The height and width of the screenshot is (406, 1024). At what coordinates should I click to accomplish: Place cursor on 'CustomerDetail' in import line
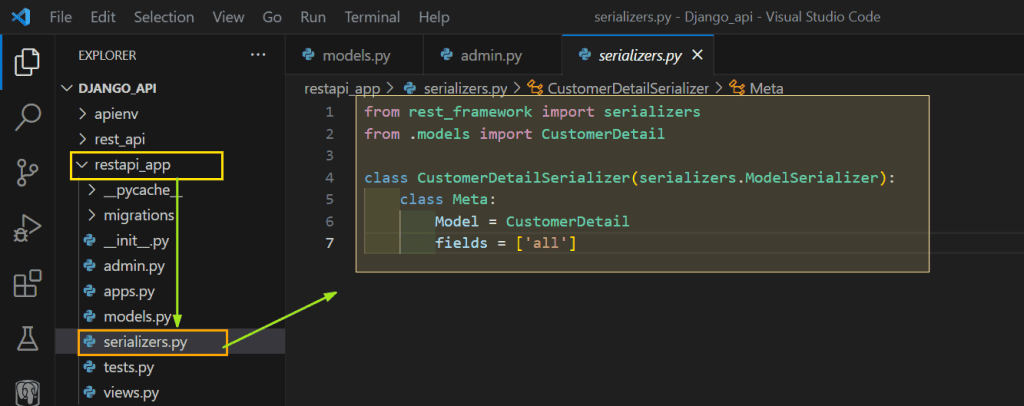[x=603, y=134]
